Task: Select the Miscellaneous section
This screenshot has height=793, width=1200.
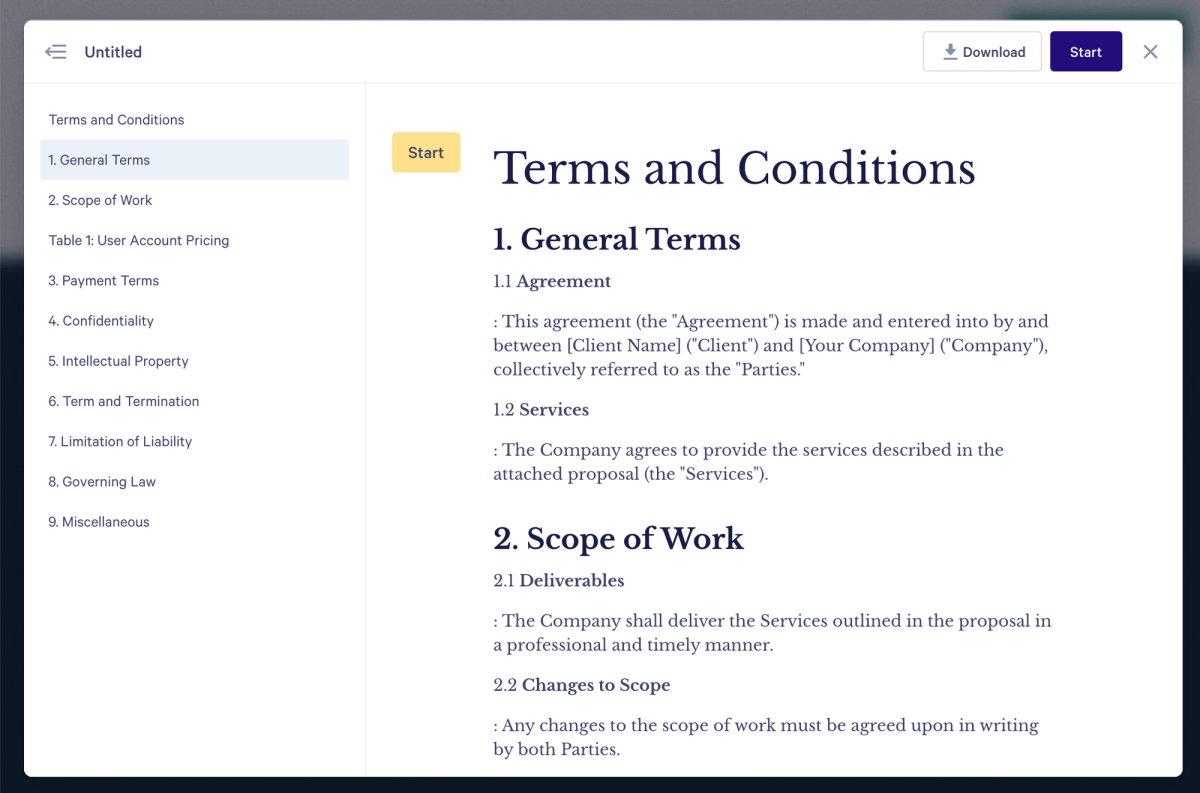Action: click(x=98, y=521)
